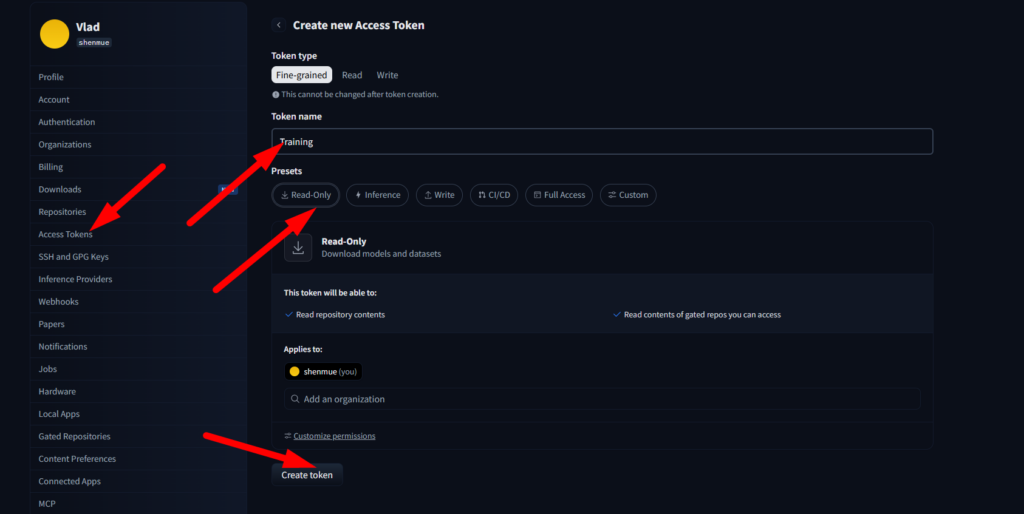The image size is (1024, 514).
Task: Click the sliders icon beside Customize permissions
Action: click(287, 436)
